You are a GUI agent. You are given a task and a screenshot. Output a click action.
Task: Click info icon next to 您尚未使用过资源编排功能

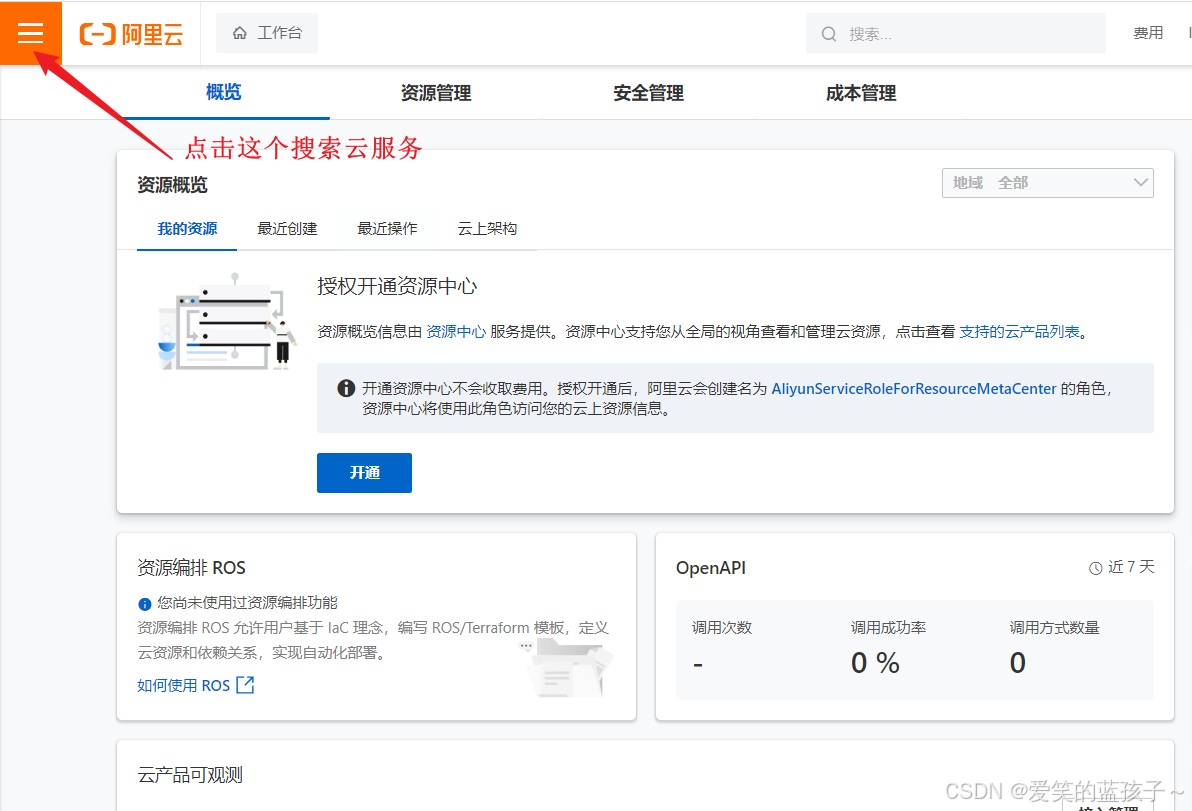click(x=146, y=603)
